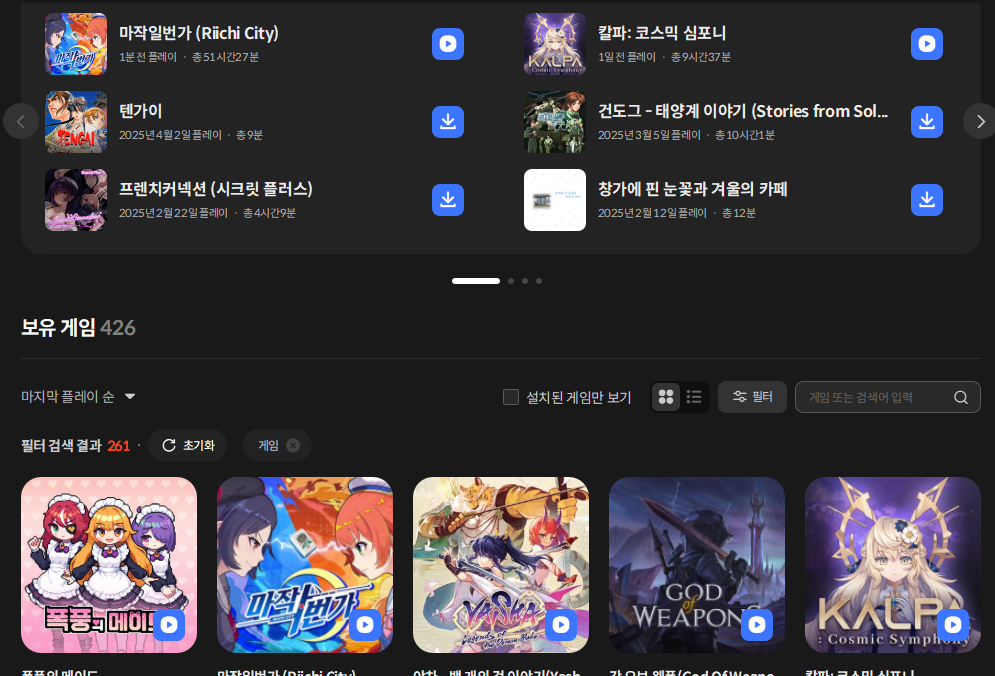Open KALPA Cosmic Symphony game card cover
995x676 pixels.
coord(893,565)
